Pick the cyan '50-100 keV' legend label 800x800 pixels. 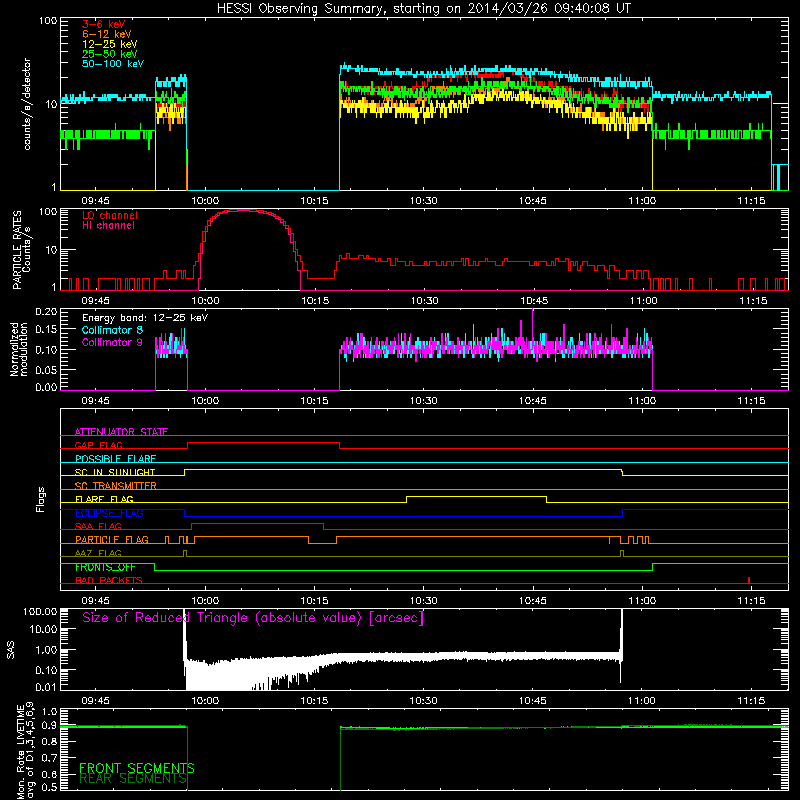click(113, 64)
